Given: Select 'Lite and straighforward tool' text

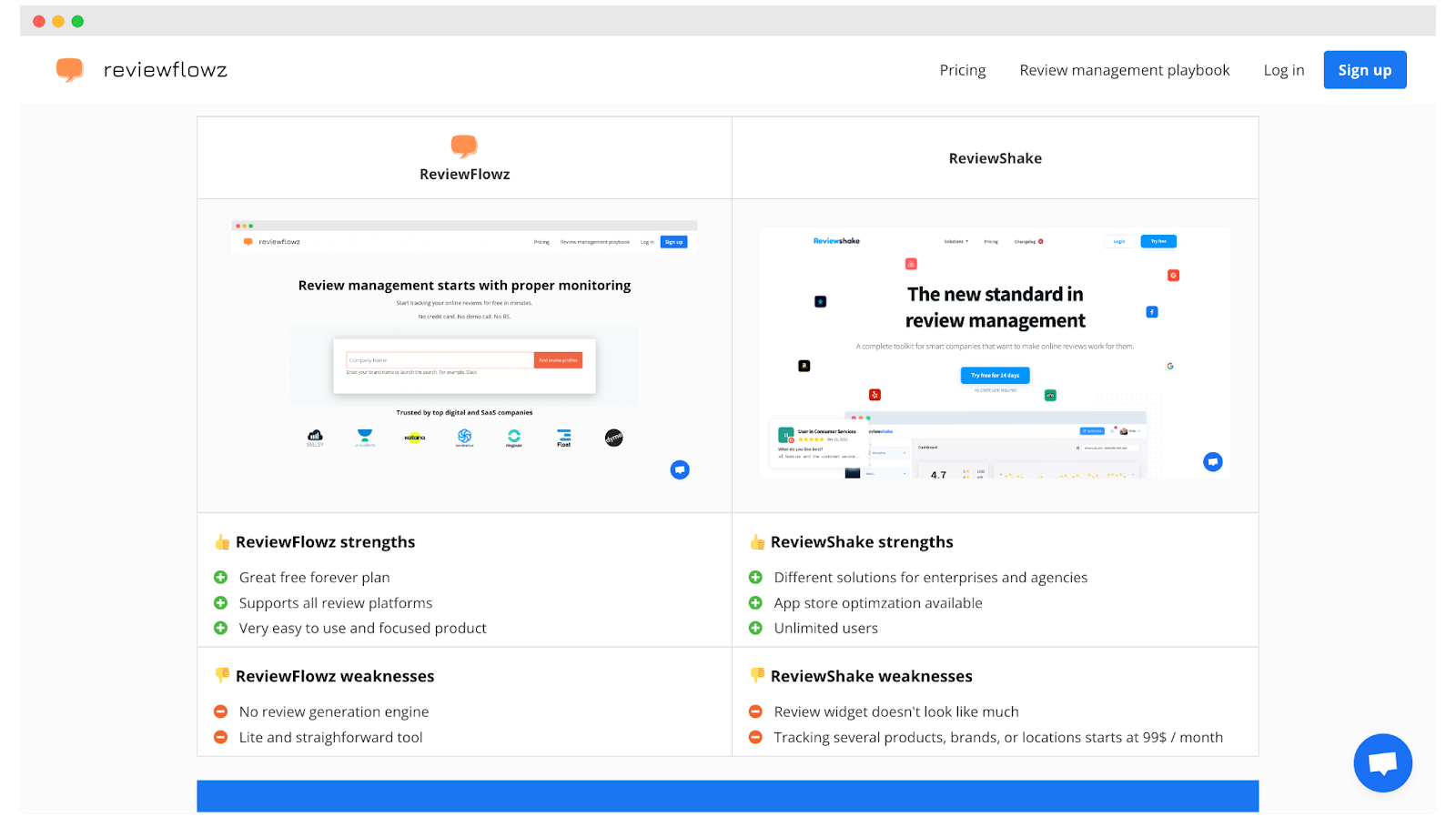Looking at the screenshot, I should coord(330,738).
